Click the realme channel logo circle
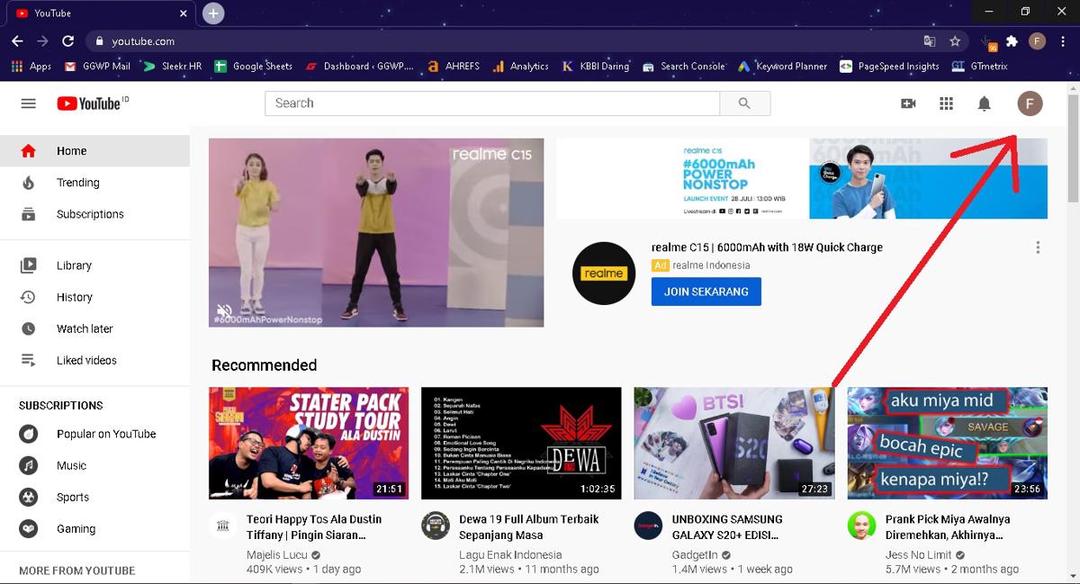This screenshot has height=584, width=1080. coord(603,273)
